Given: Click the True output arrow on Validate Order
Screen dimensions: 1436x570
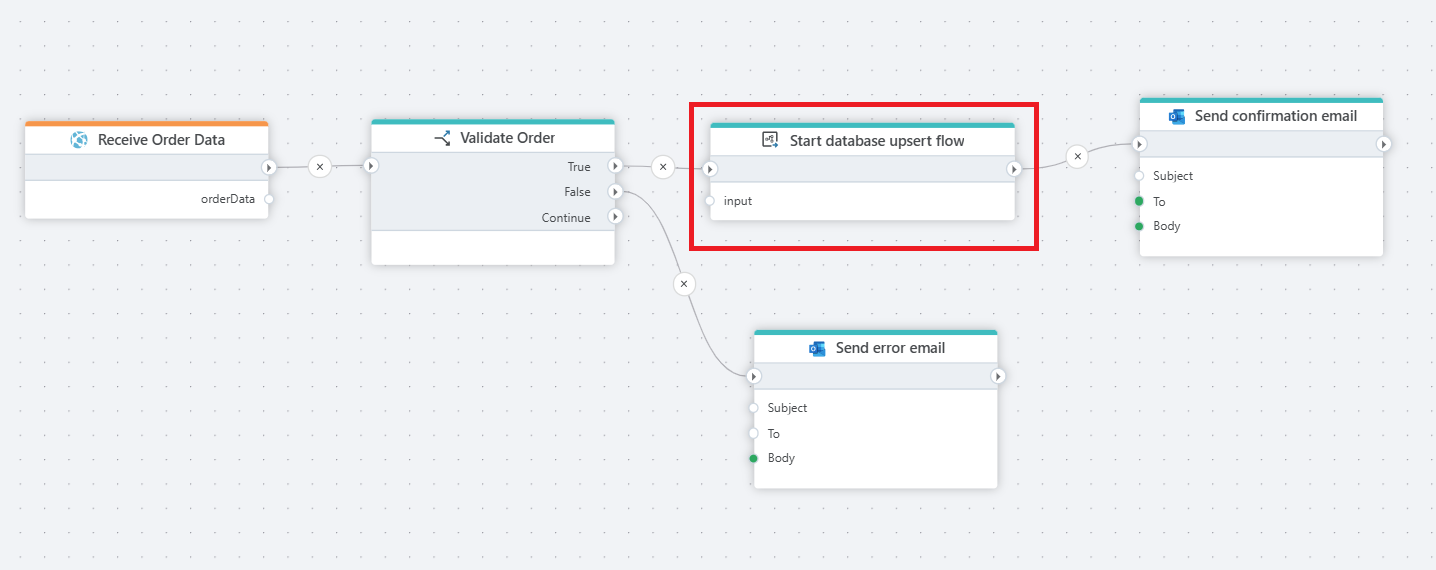Looking at the screenshot, I should click(x=614, y=167).
